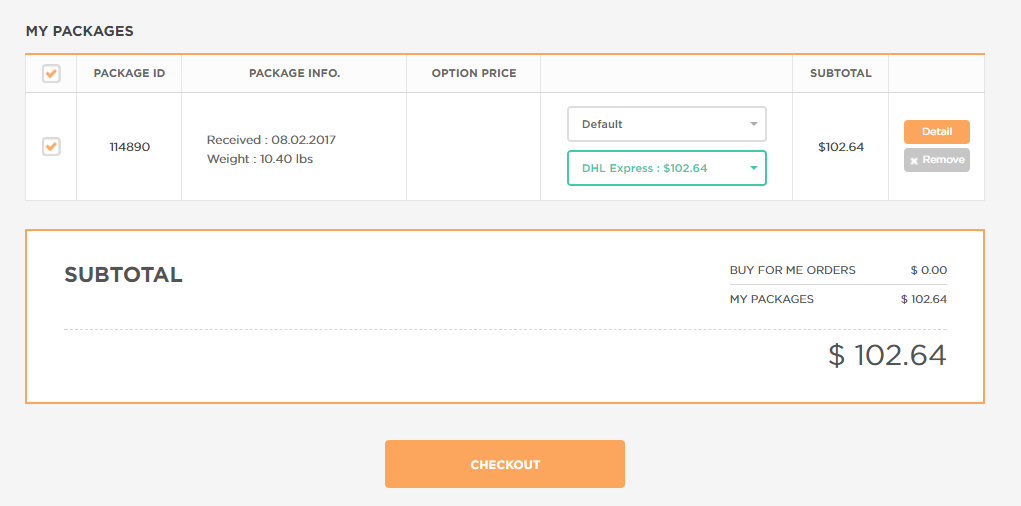Open the DHL Express shipping dropdown
This screenshot has width=1021, height=506.
click(667, 168)
